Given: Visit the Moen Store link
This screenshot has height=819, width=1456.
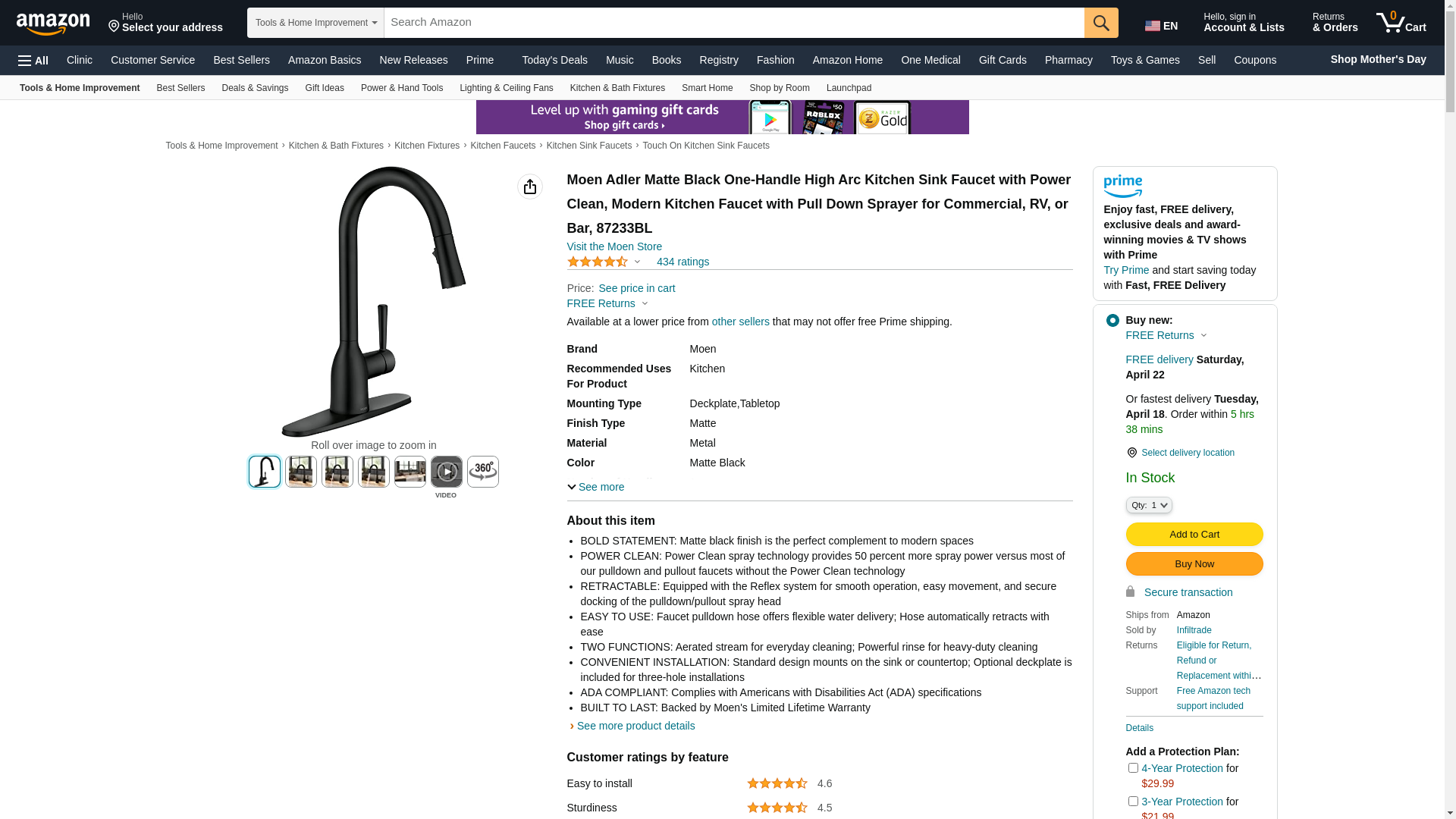Looking at the screenshot, I should (614, 246).
